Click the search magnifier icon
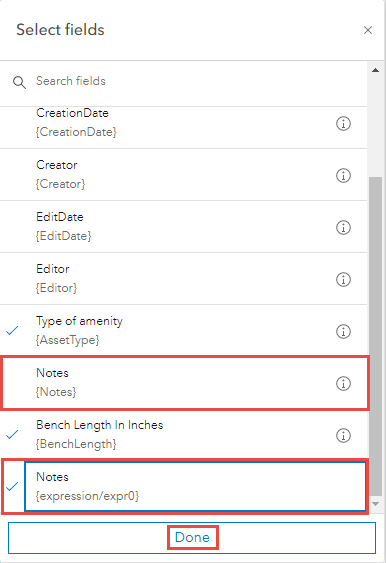Image resolution: width=386 pixels, height=563 pixels. pos(19,82)
